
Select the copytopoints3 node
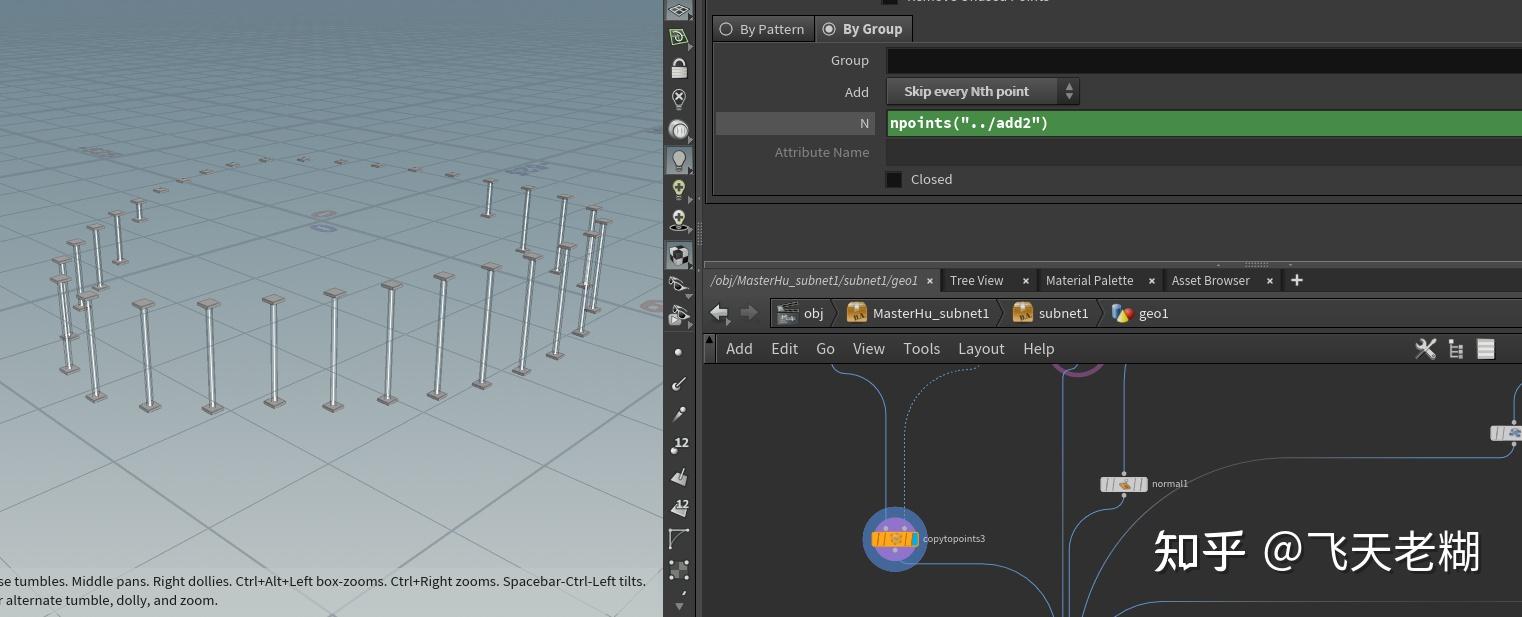tap(895, 538)
